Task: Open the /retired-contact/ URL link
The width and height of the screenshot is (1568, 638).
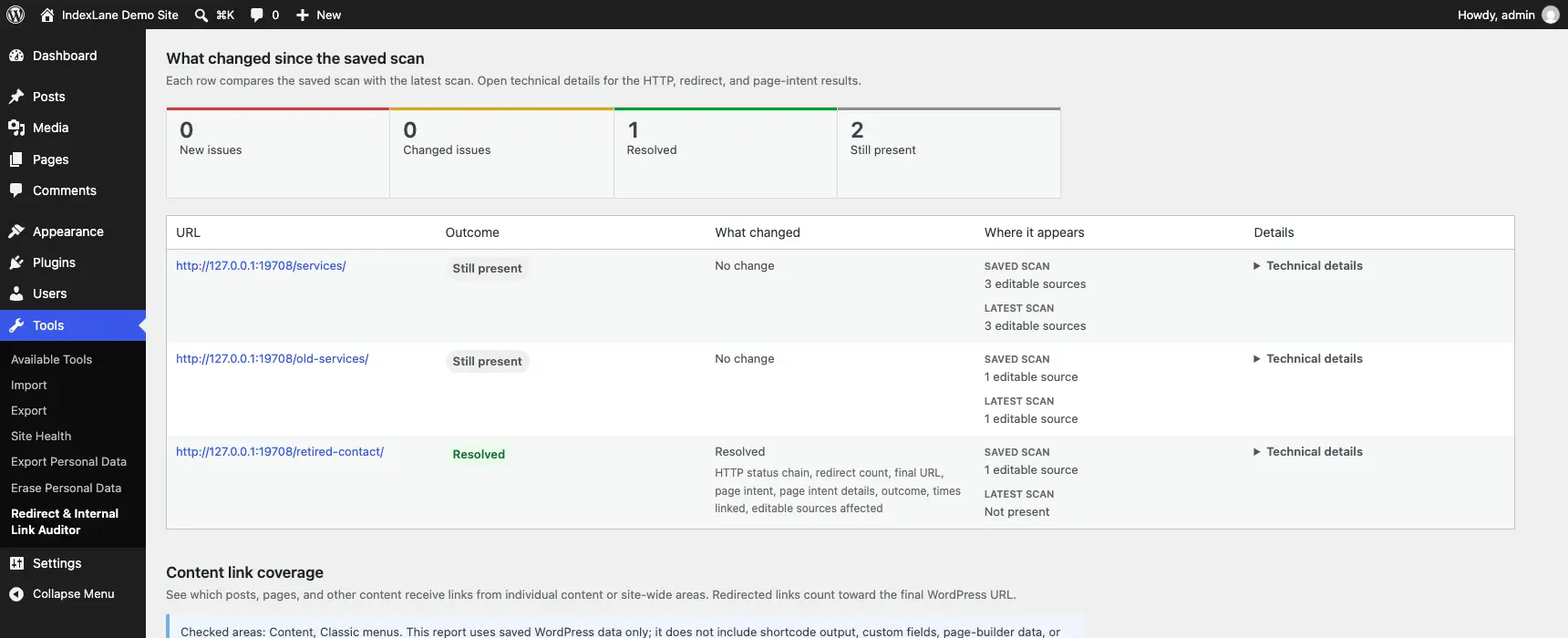Action: (280, 452)
